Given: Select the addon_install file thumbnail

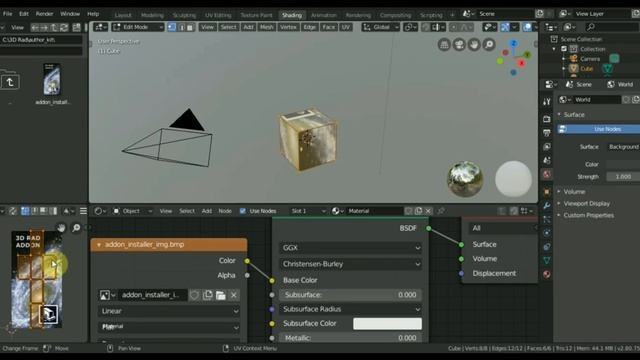Looking at the screenshot, I should click(x=52, y=79).
